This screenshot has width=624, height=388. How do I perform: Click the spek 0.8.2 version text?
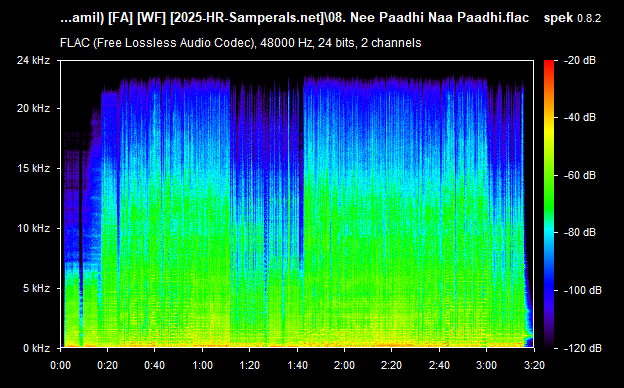point(572,18)
